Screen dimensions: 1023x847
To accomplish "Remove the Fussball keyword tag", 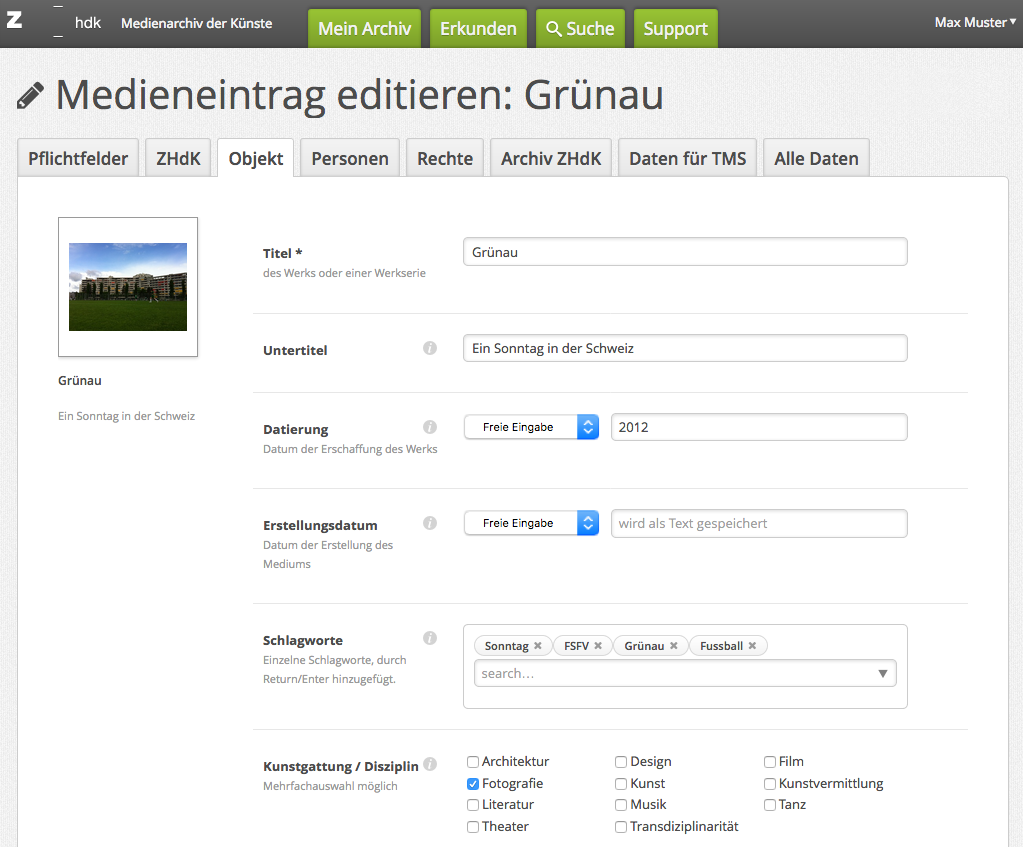I will coord(752,646).
